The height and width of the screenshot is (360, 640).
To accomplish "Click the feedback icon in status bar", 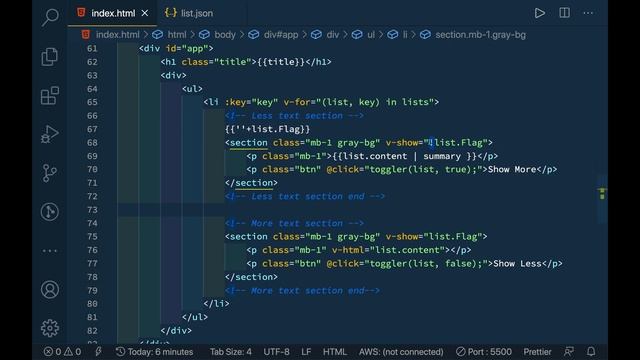I will (569, 351).
